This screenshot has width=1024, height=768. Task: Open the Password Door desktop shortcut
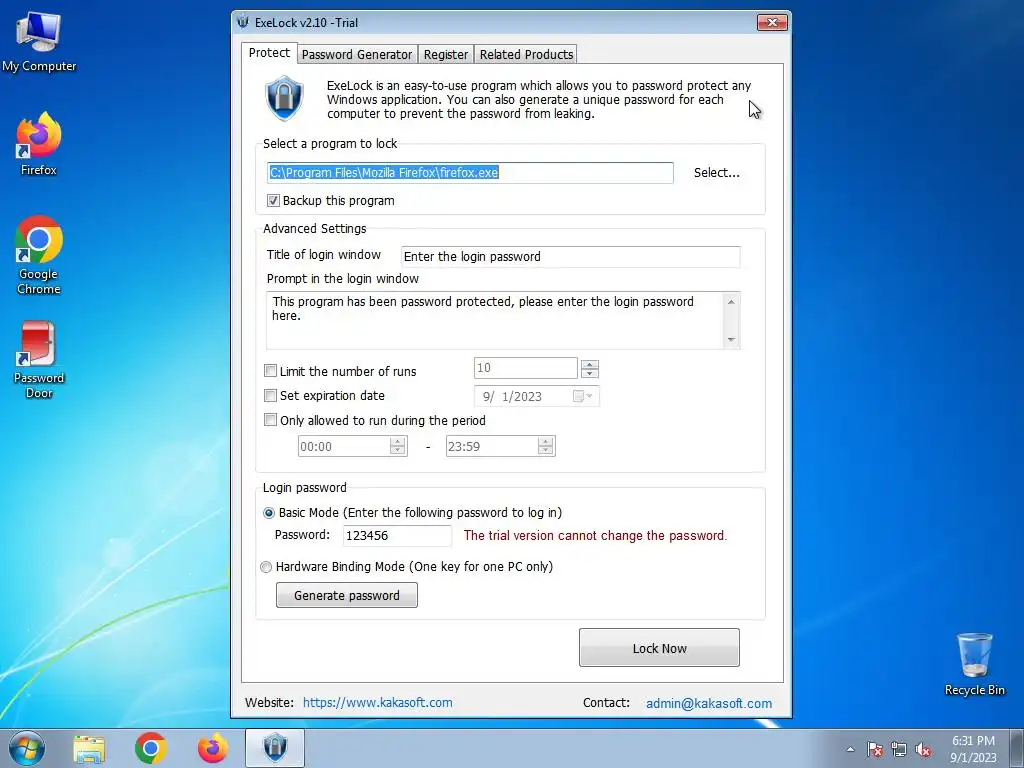[39, 359]
